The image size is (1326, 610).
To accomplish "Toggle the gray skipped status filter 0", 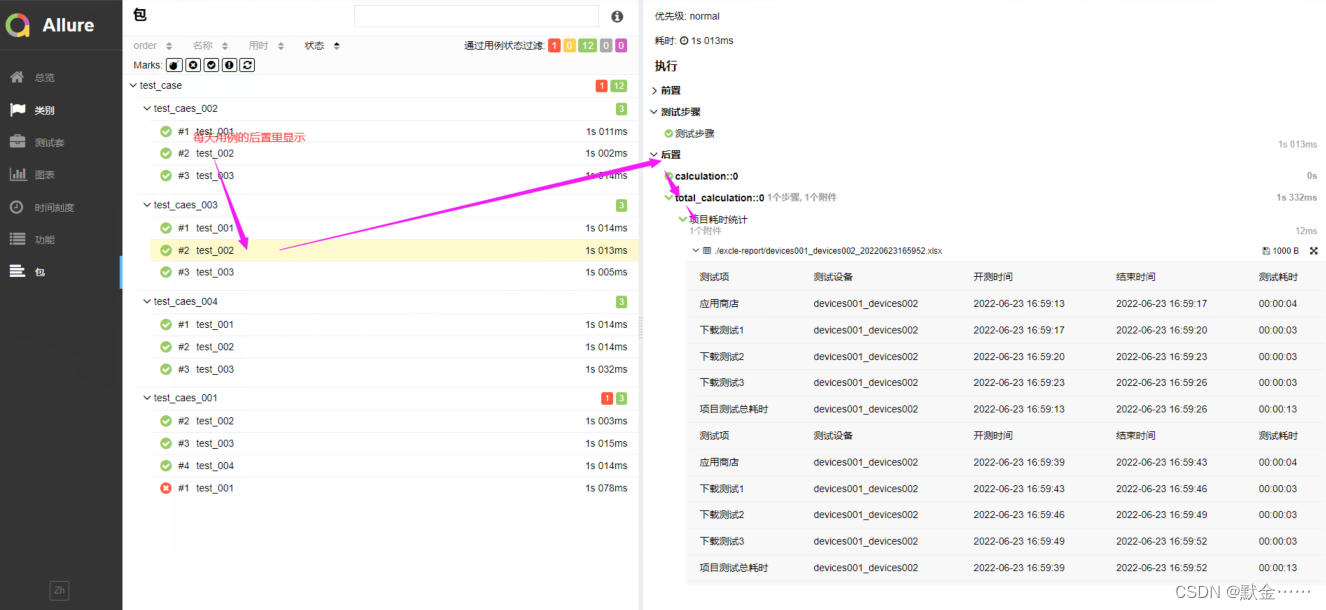I will (x=605, y=46).
